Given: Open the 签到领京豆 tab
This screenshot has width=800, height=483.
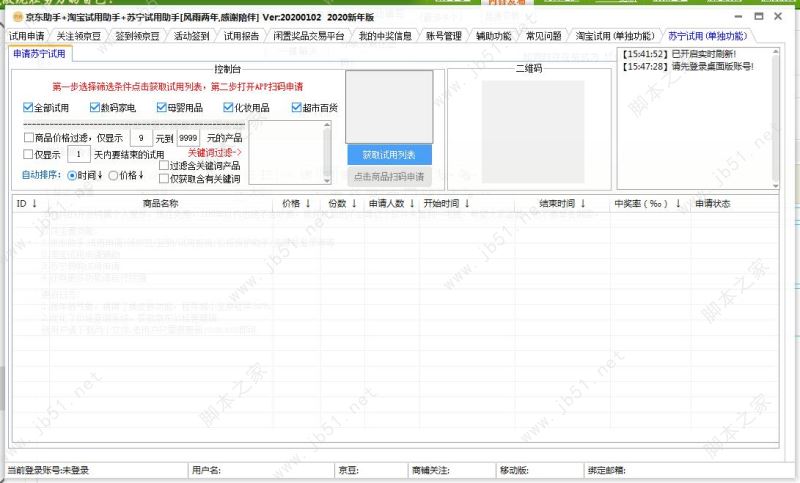Looking at the screenshot, I should [x=137, y=36].
